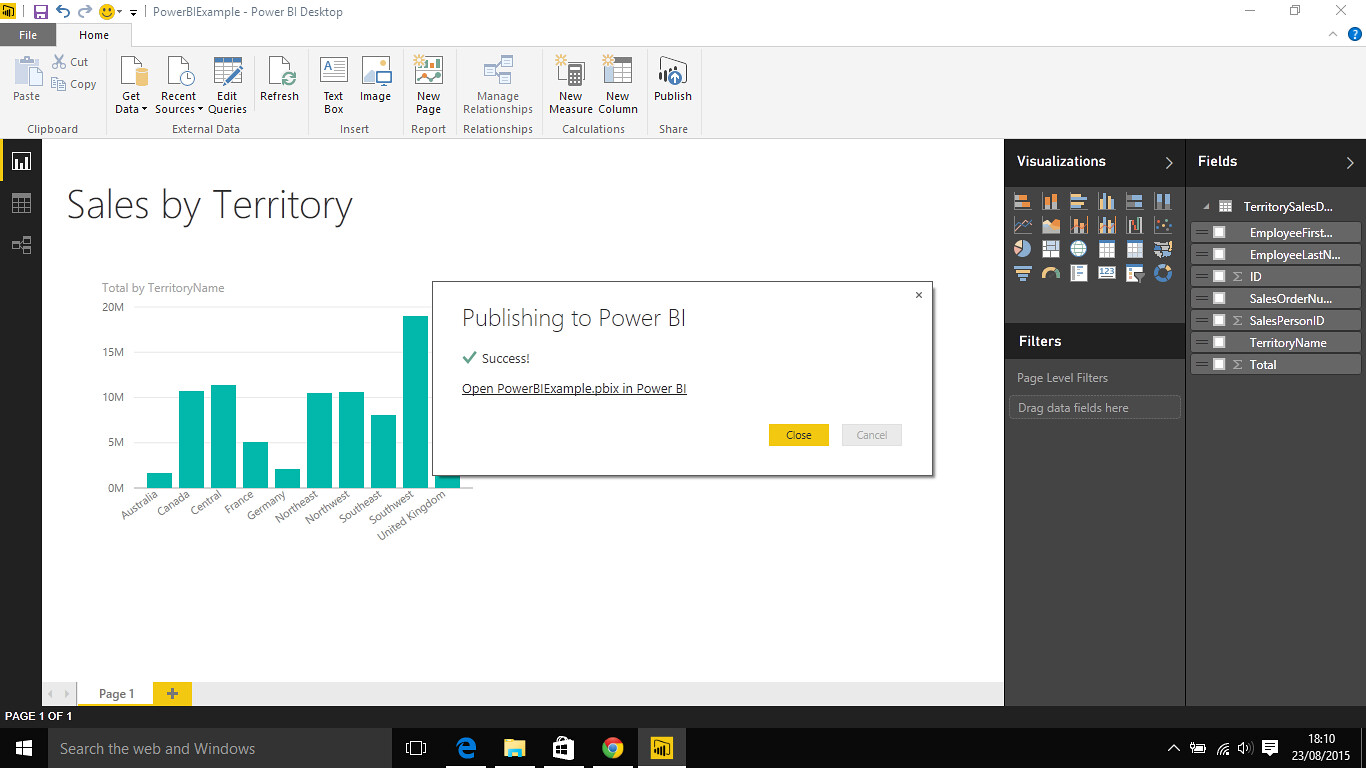
Task: Open the smiley feedback dropdown arrow
Action: click(120, 12)
